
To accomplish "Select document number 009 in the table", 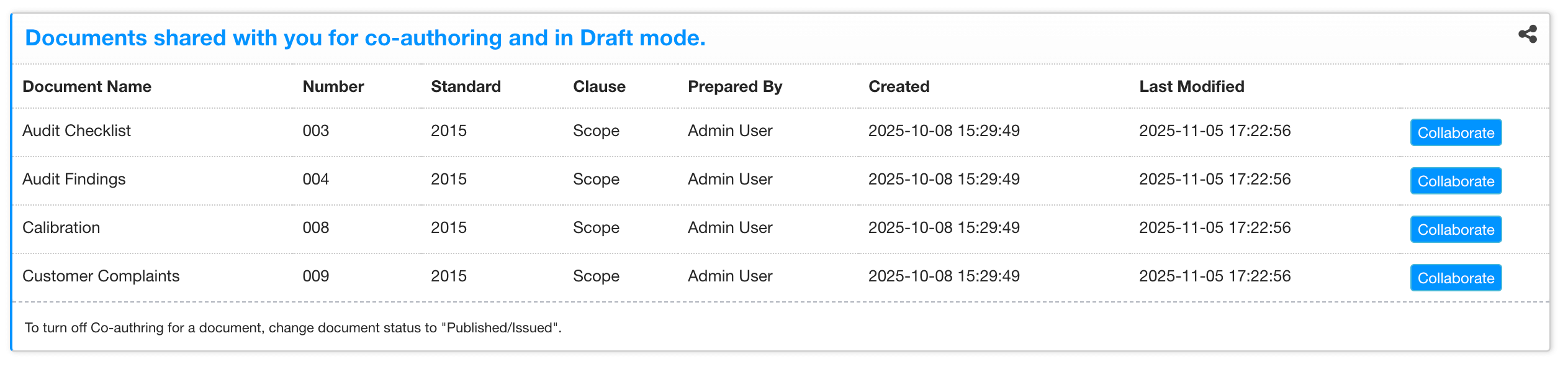I will coord(315,276).
